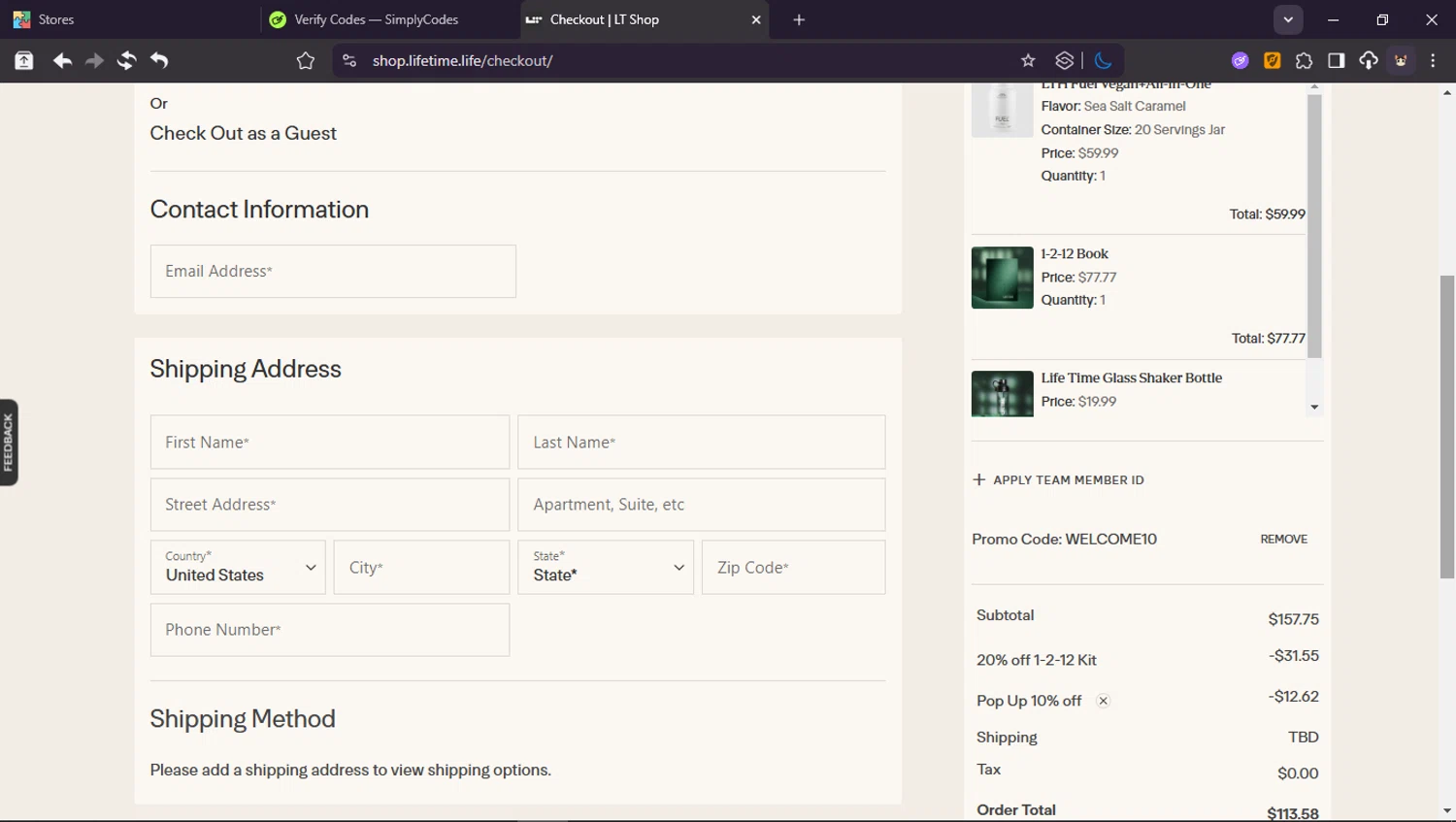This screenshot has height=822, width=1456.
Task: Open the Feedback side tab
Action: pyautogui.click(x=9, y=443)
